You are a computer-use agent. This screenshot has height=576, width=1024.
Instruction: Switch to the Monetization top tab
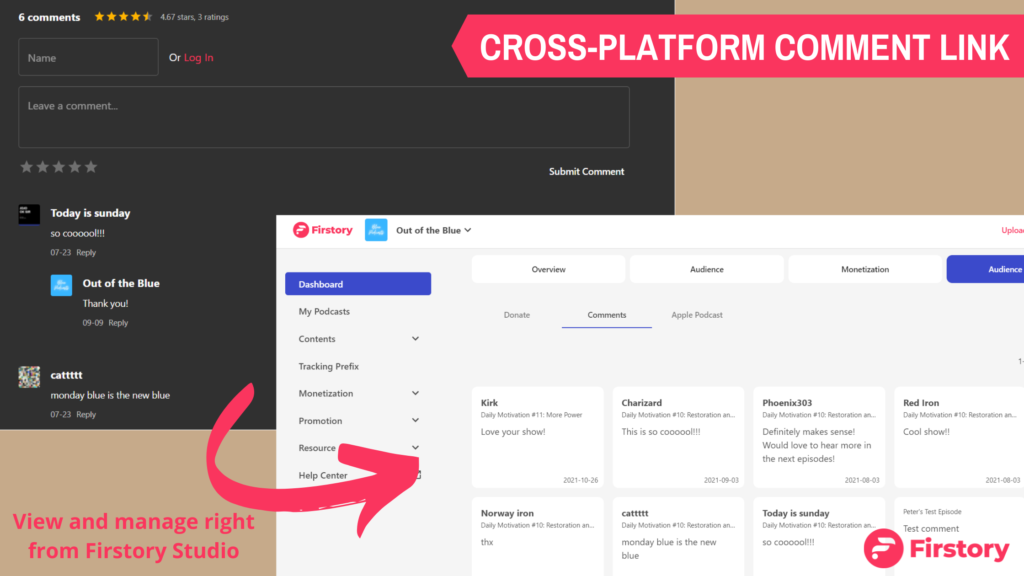[865, 269]
